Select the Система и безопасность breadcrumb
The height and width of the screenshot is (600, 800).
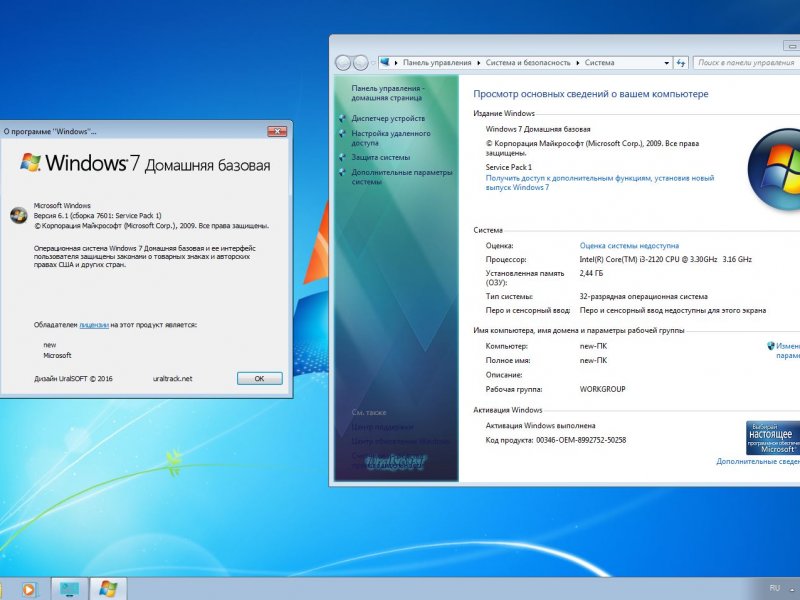click(x=528, y=63)
